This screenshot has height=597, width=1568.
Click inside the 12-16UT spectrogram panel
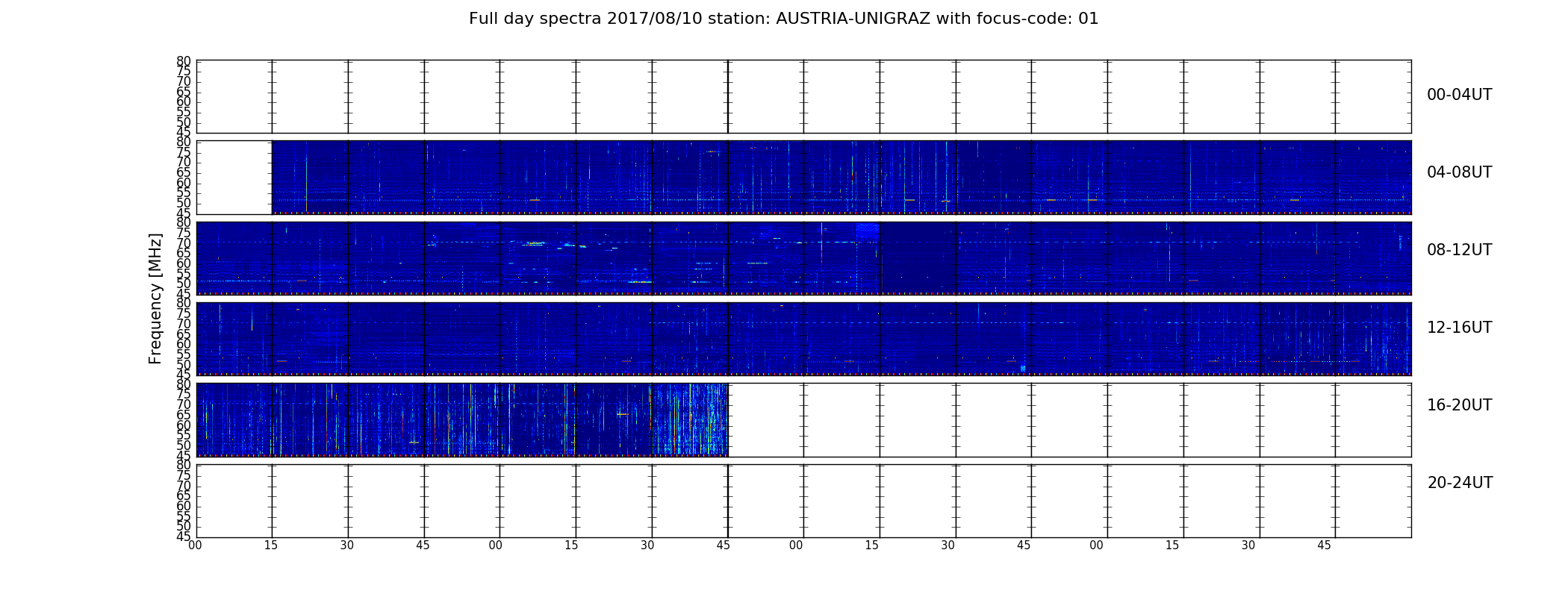point(803,339)
